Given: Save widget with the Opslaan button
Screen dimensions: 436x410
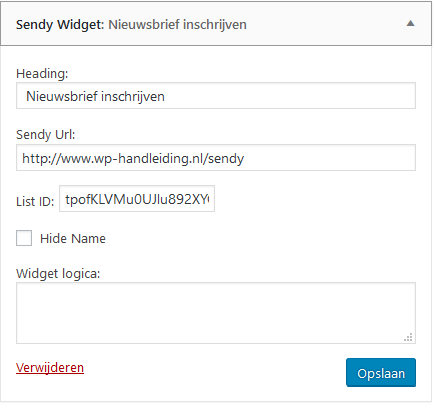Looking at the screenshot, I should point(381,373).
